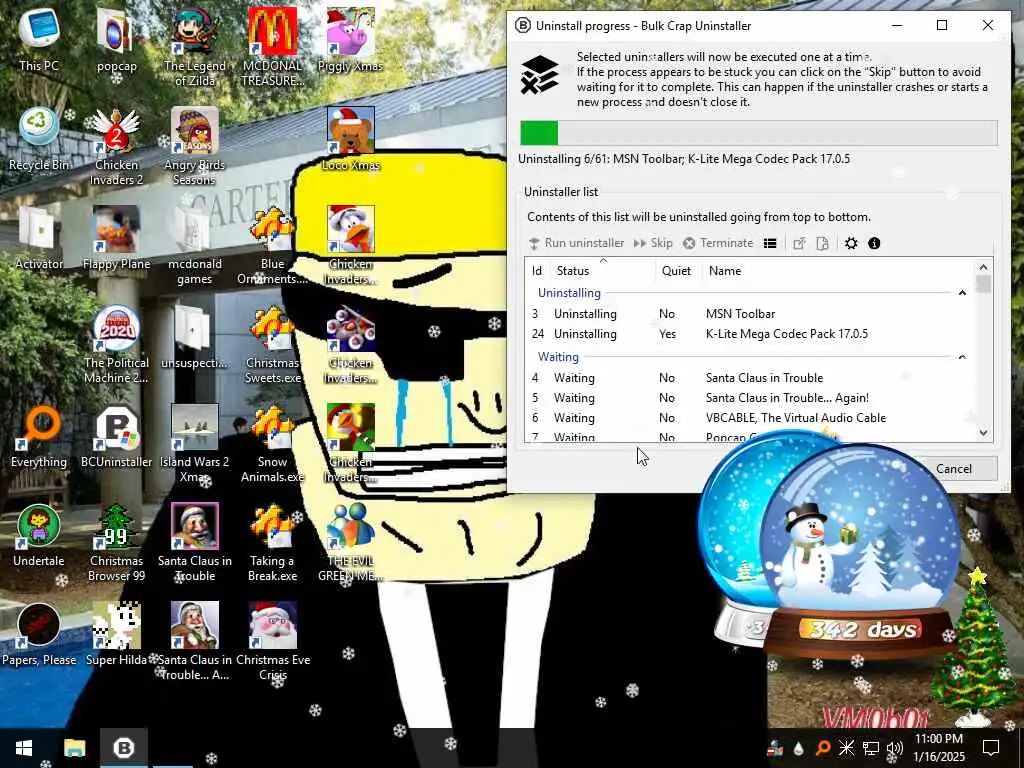Open Papers, Please desktop shortcut
The width and height of the screenshot is (1024, 768).
coord(39,635)
